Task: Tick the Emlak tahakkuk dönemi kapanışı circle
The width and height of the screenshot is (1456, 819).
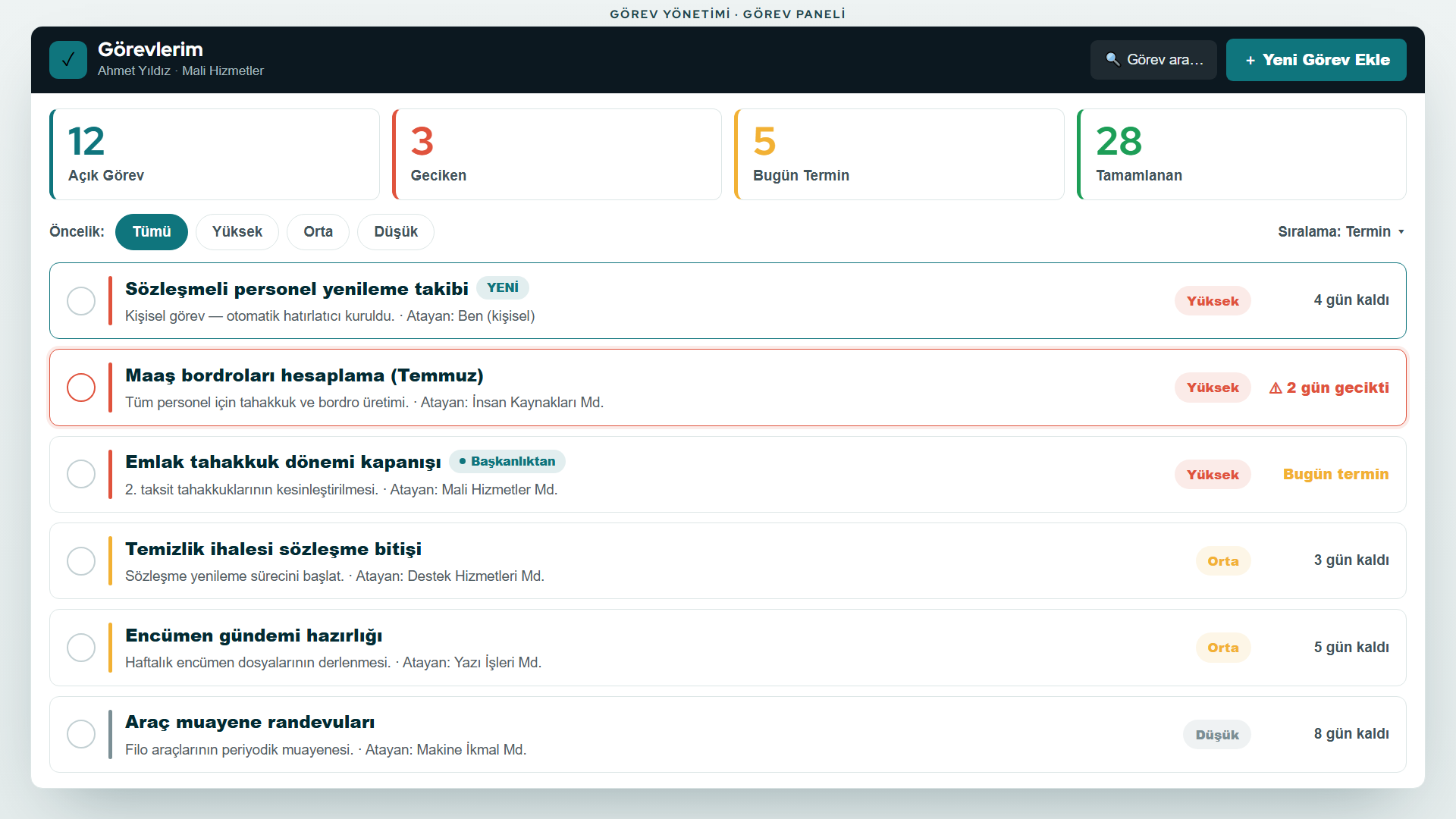Action: (x=81, y=474)
